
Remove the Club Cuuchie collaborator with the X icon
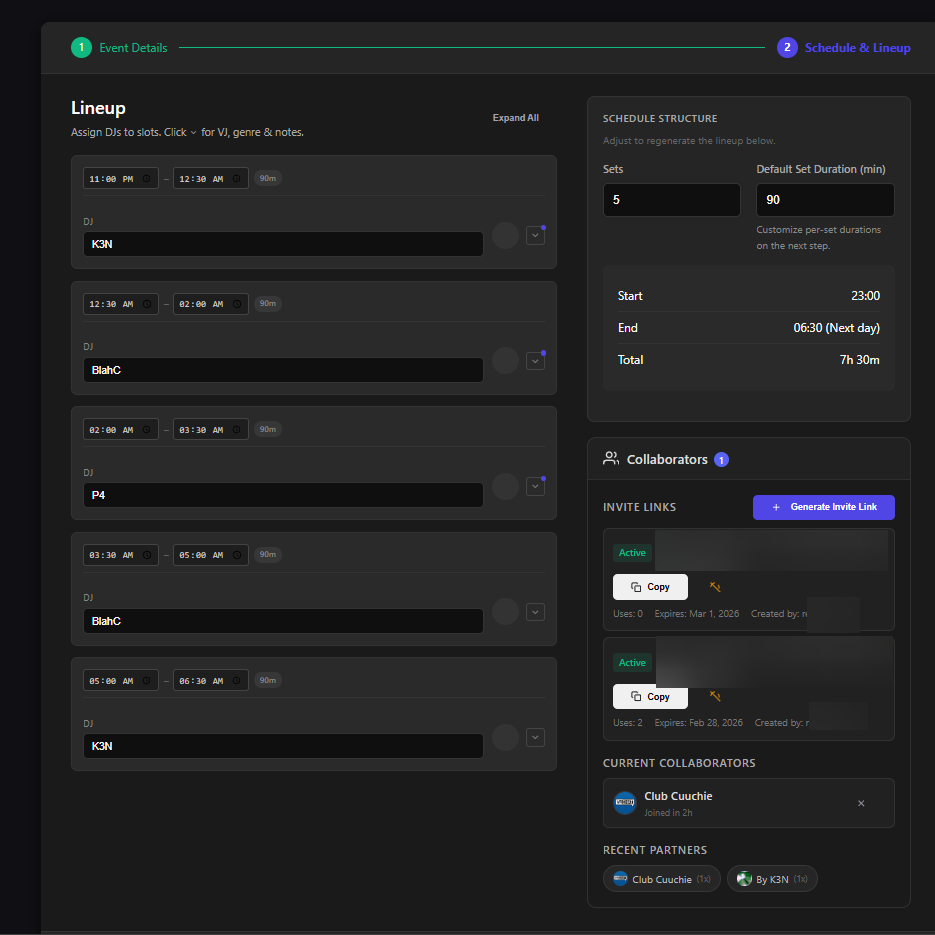click(861, 803)
